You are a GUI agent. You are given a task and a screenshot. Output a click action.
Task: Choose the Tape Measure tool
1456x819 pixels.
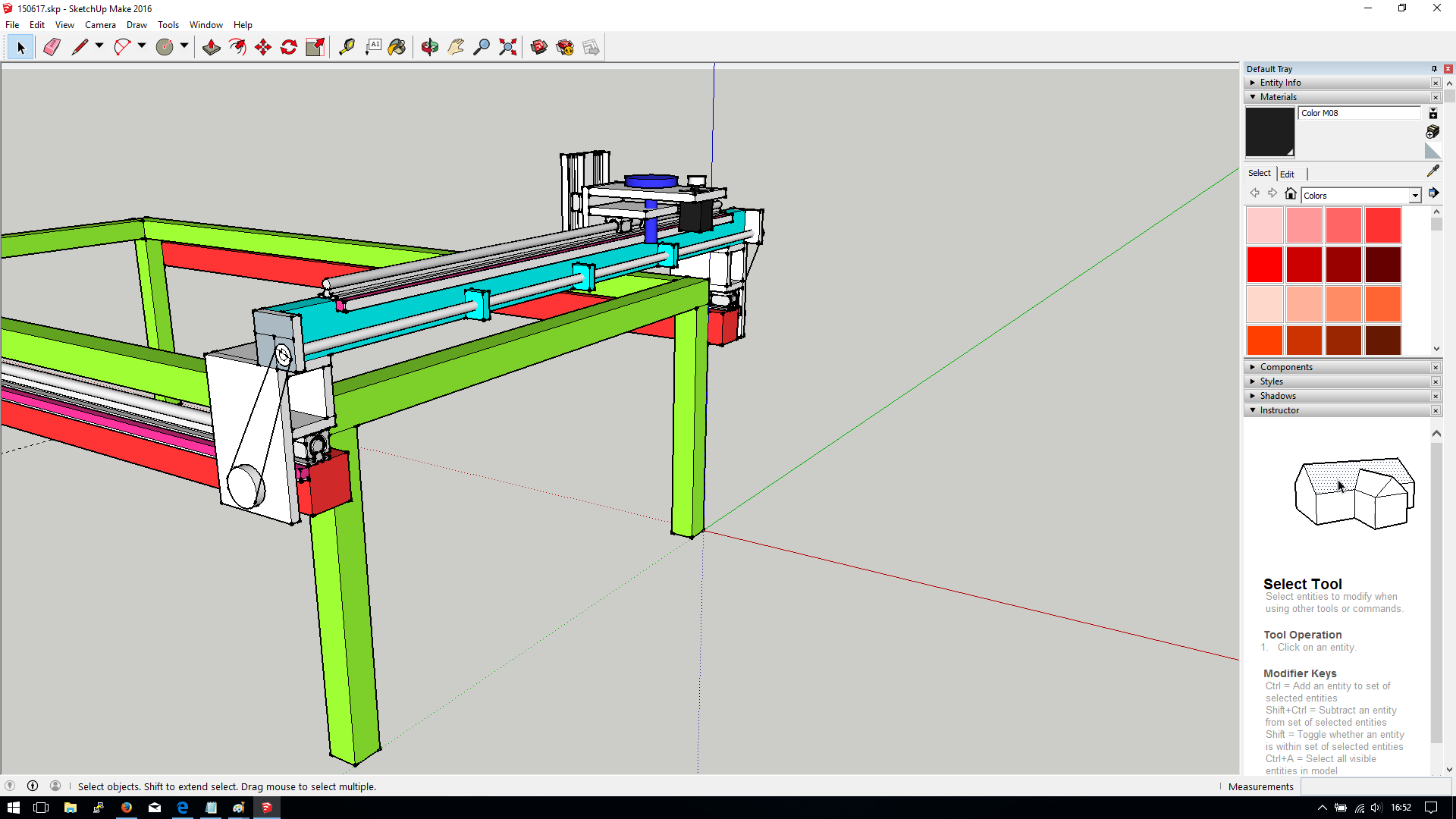(347, 47)
